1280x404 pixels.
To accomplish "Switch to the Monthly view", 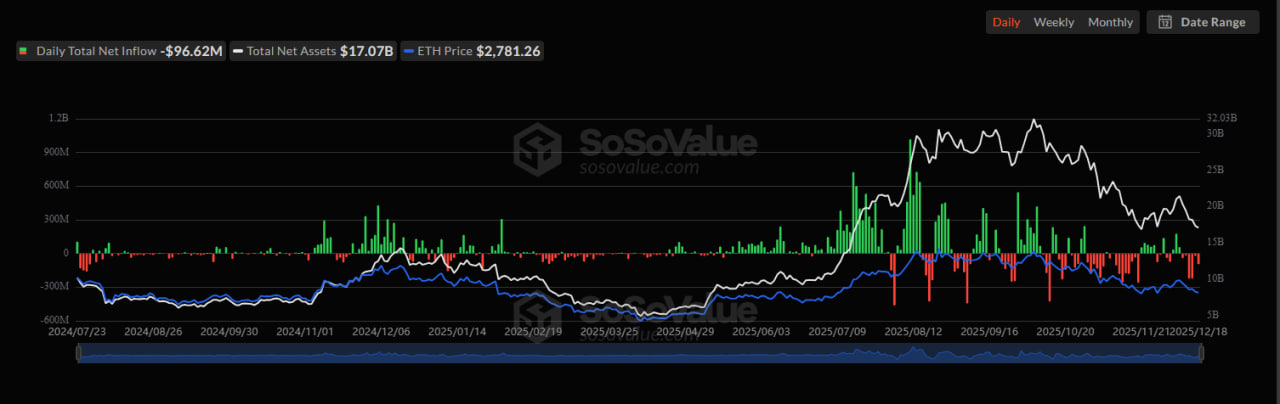I will click(1110, 22).
